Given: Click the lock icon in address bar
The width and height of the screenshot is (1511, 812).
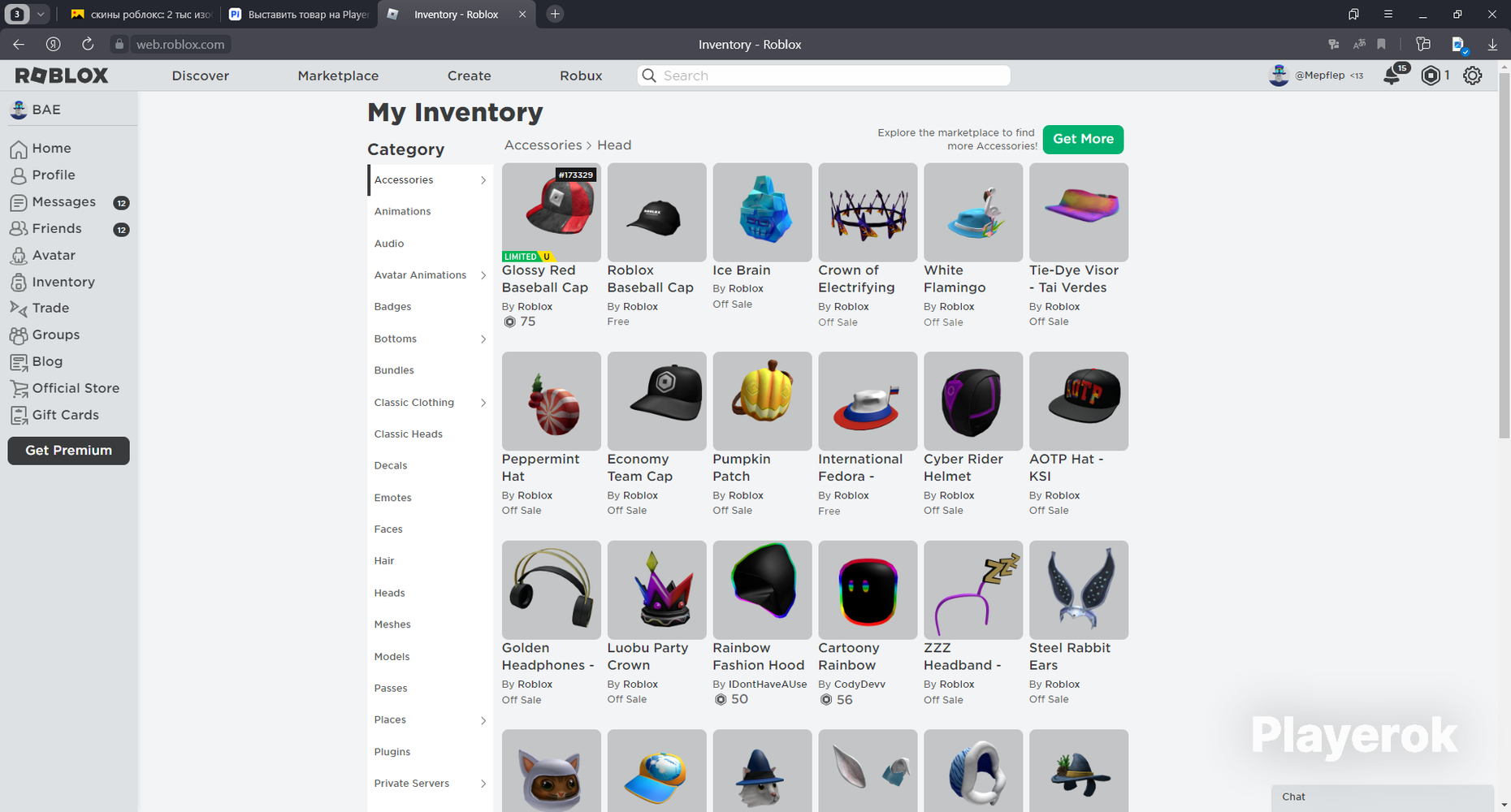Looking at the screenshot, I should [119, 45].
